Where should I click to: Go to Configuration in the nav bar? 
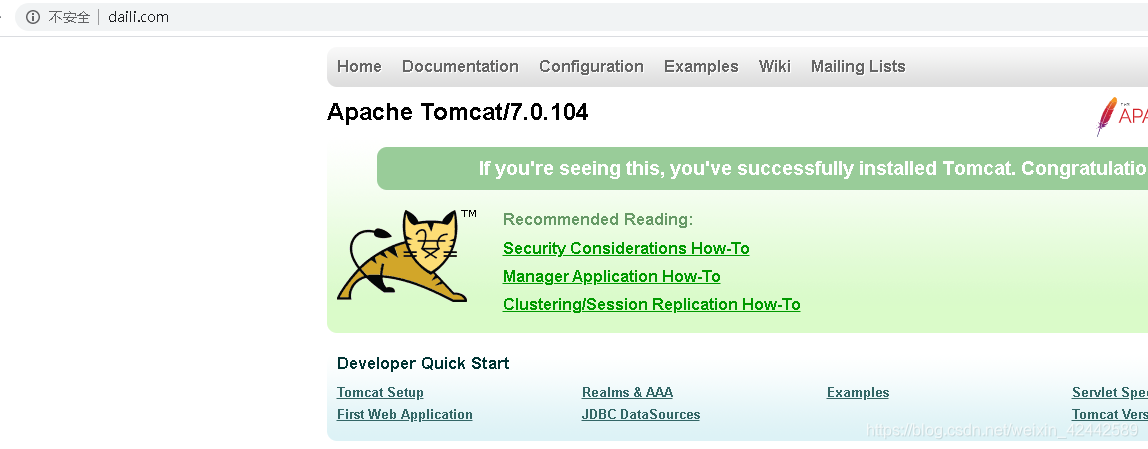coord(591,67)
